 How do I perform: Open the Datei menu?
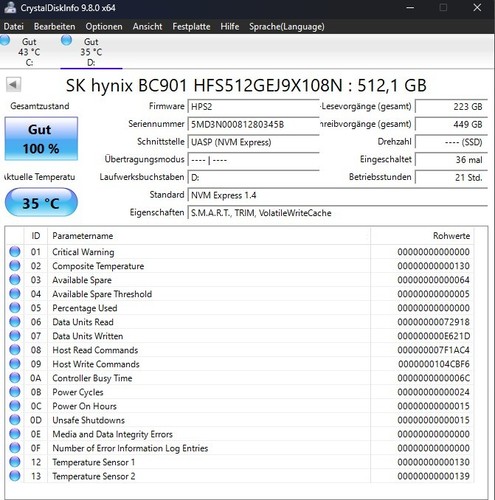[x=14, y=26]
